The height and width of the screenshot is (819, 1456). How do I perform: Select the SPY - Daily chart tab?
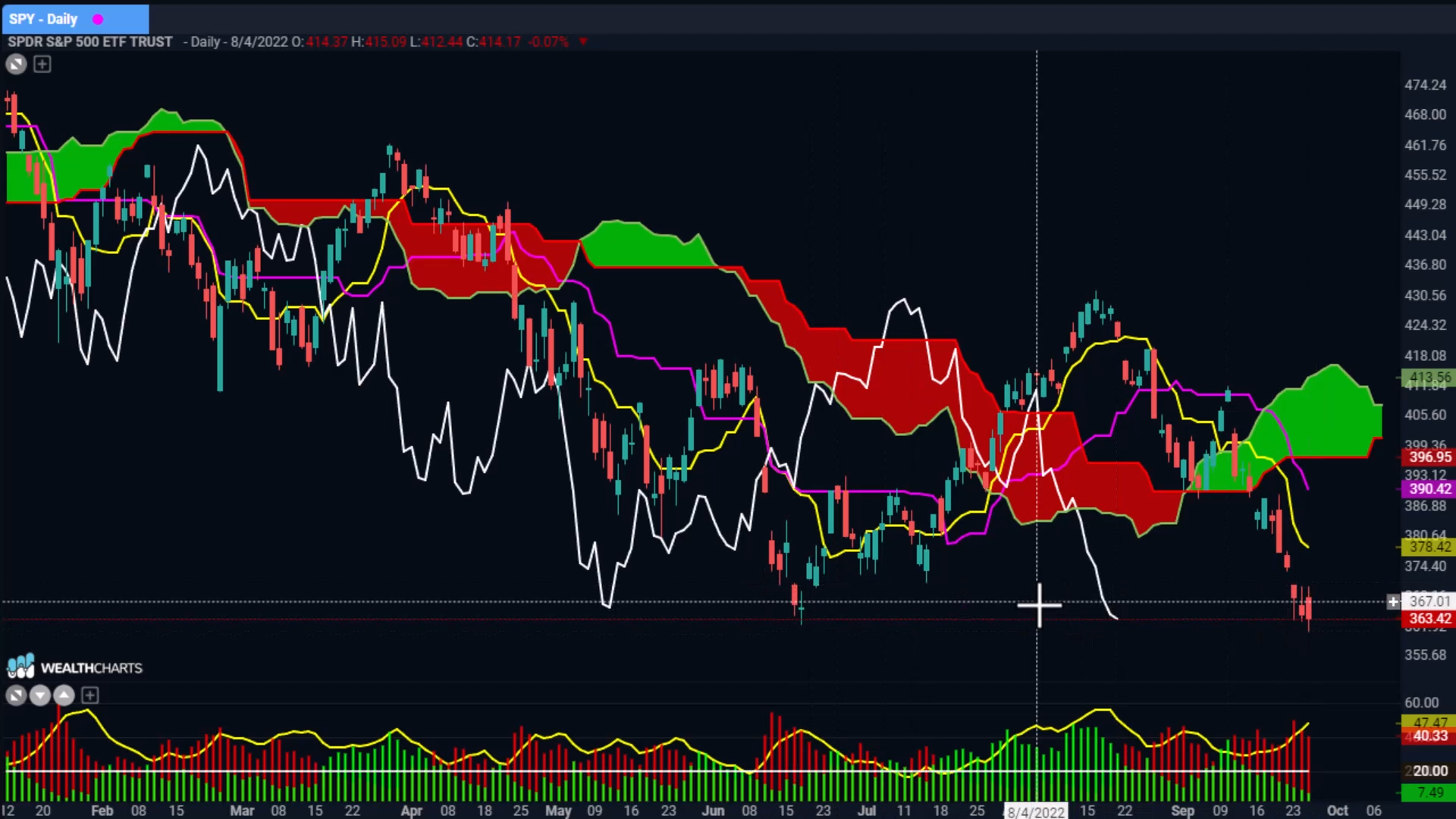(x=75, y=19)
